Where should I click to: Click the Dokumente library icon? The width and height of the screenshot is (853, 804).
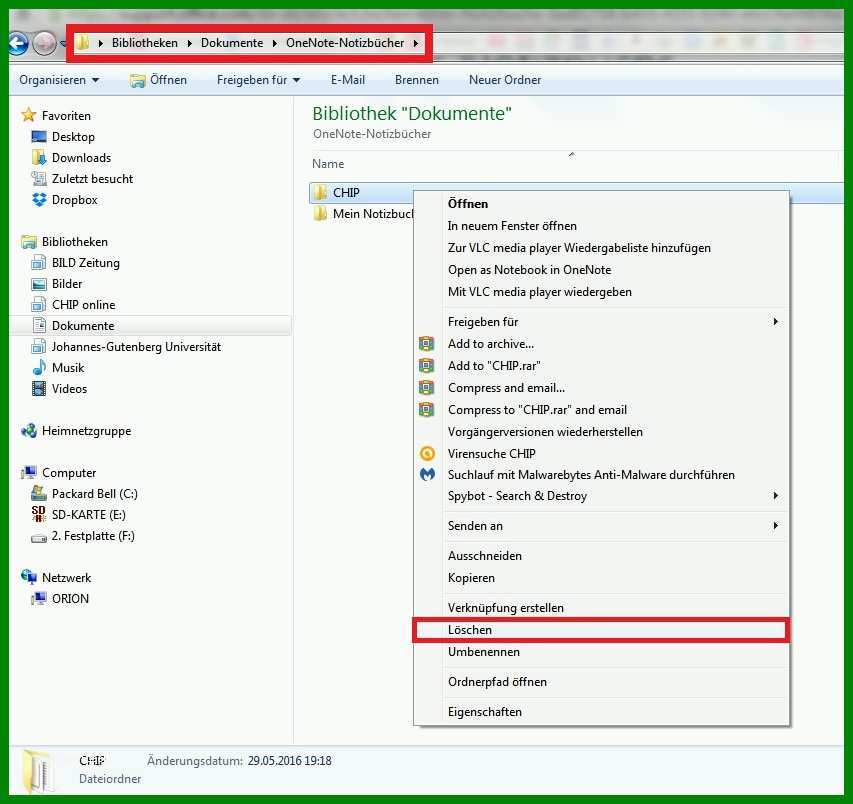coord(39,325)
